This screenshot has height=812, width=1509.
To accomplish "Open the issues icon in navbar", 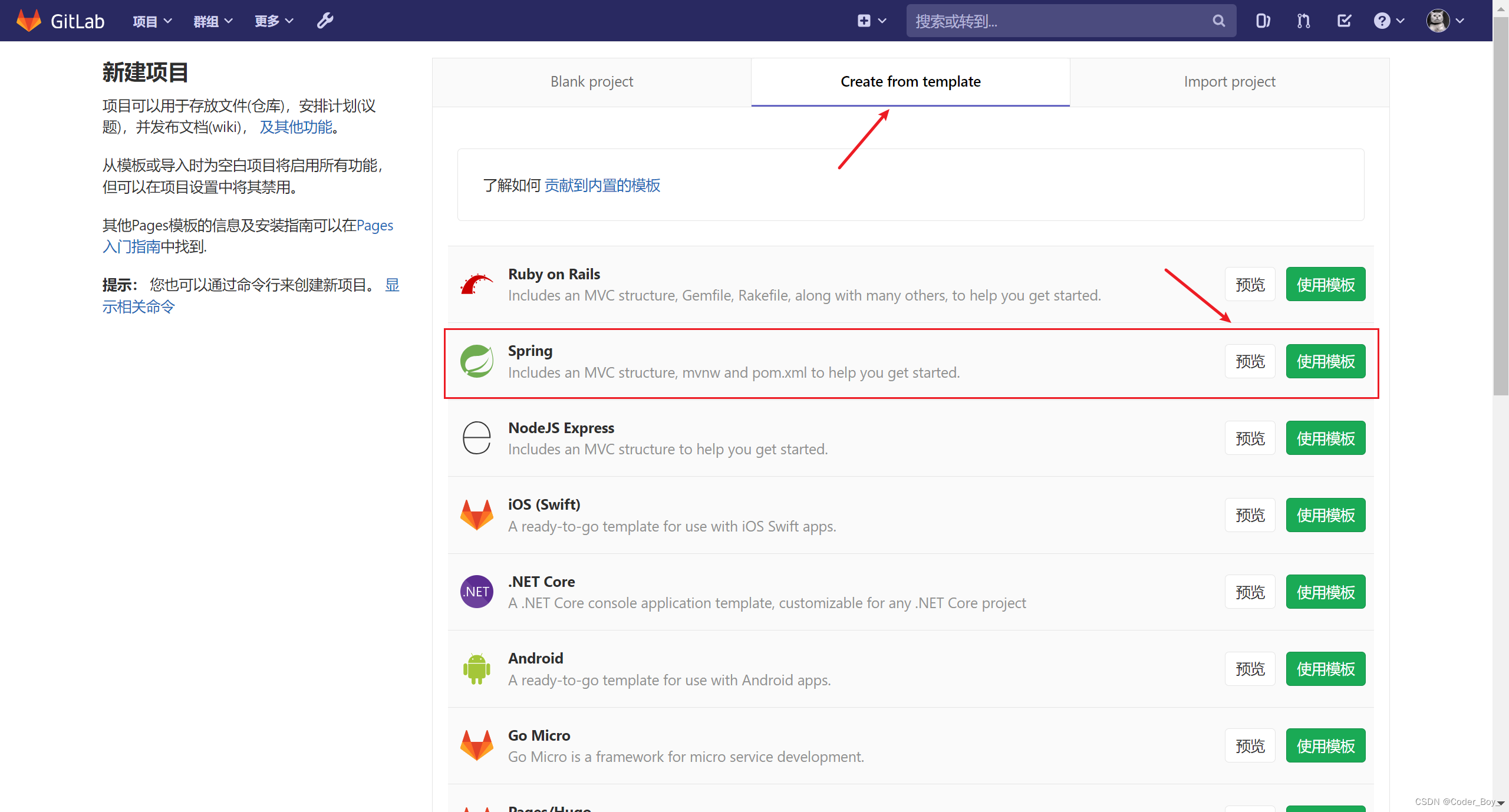I will click(x=1263, y=21).
